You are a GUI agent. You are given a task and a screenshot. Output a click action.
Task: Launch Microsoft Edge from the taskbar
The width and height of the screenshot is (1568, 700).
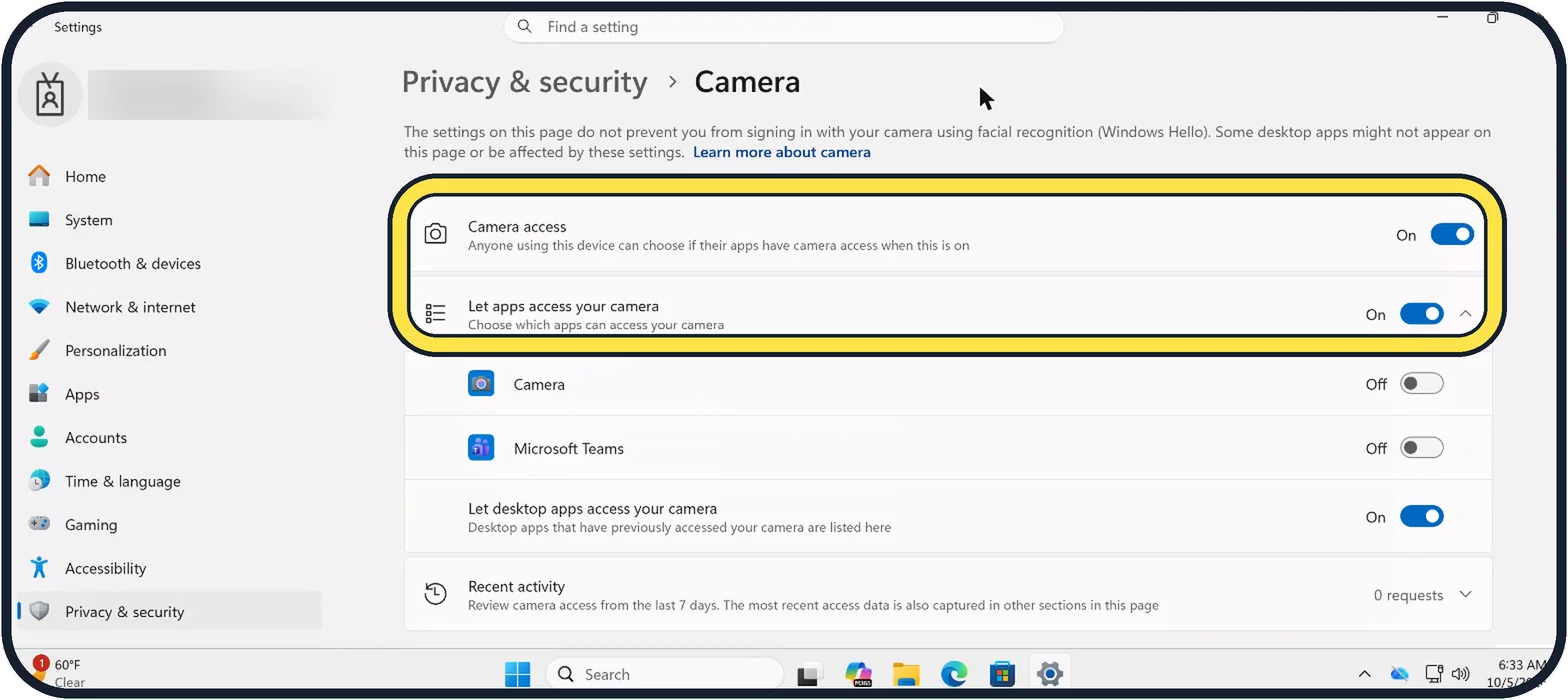click(954, 675)
